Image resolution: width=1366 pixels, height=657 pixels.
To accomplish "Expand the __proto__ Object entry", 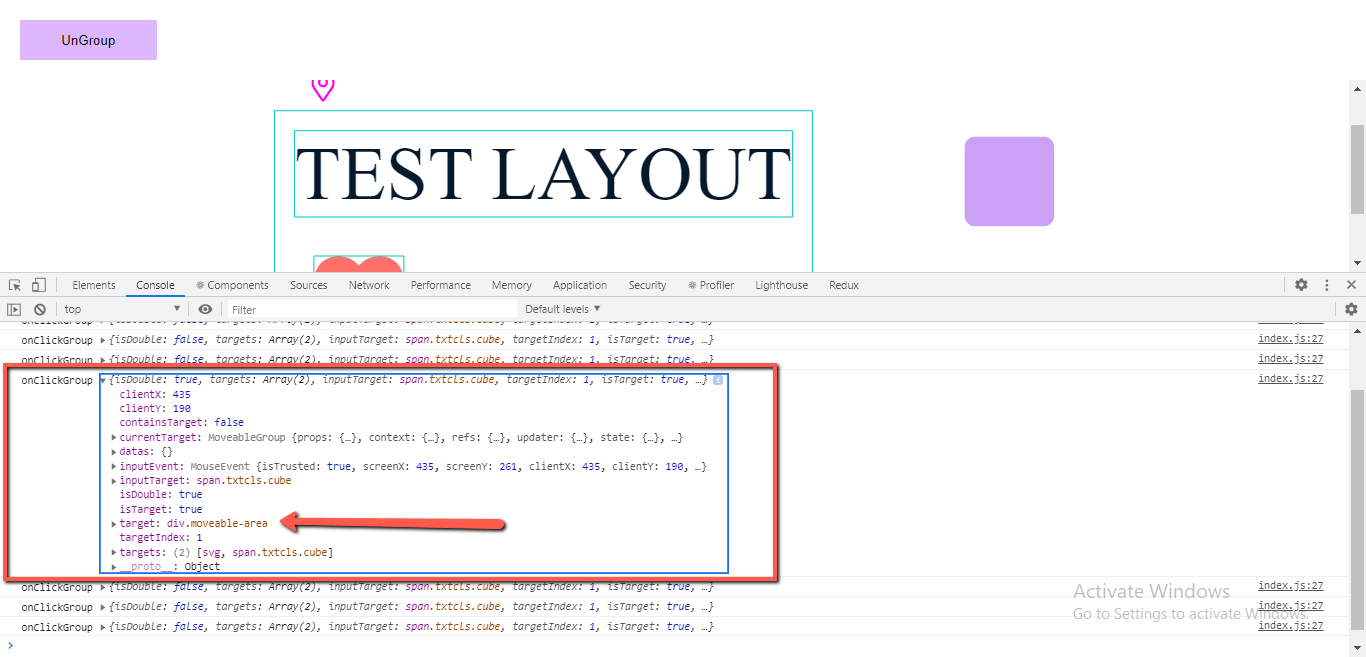I will pyautogui.click(x=114, y=567).
